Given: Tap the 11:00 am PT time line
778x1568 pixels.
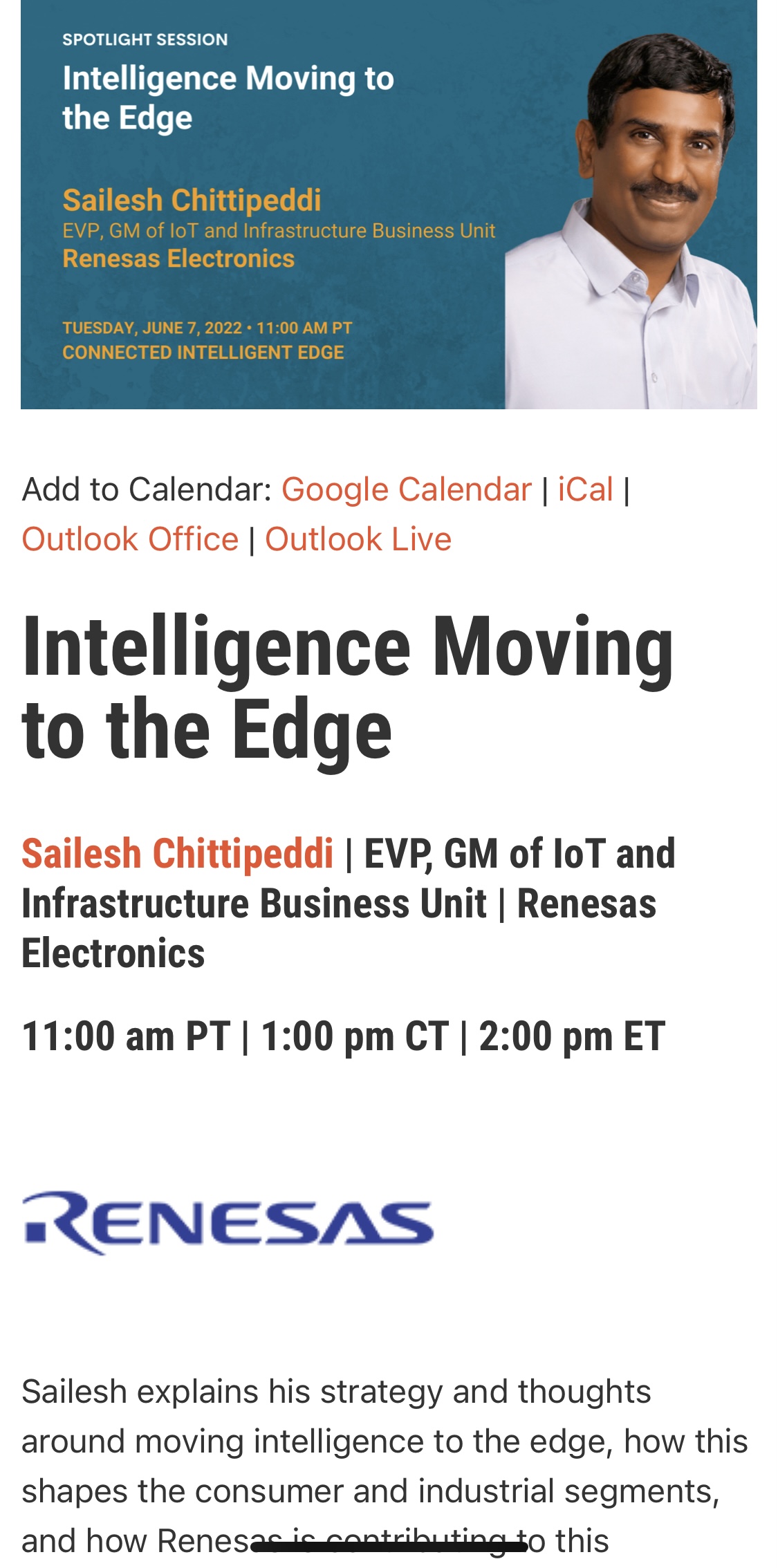Looking at the screenshot, I should pyautogui.click(x=343, y=1036).
